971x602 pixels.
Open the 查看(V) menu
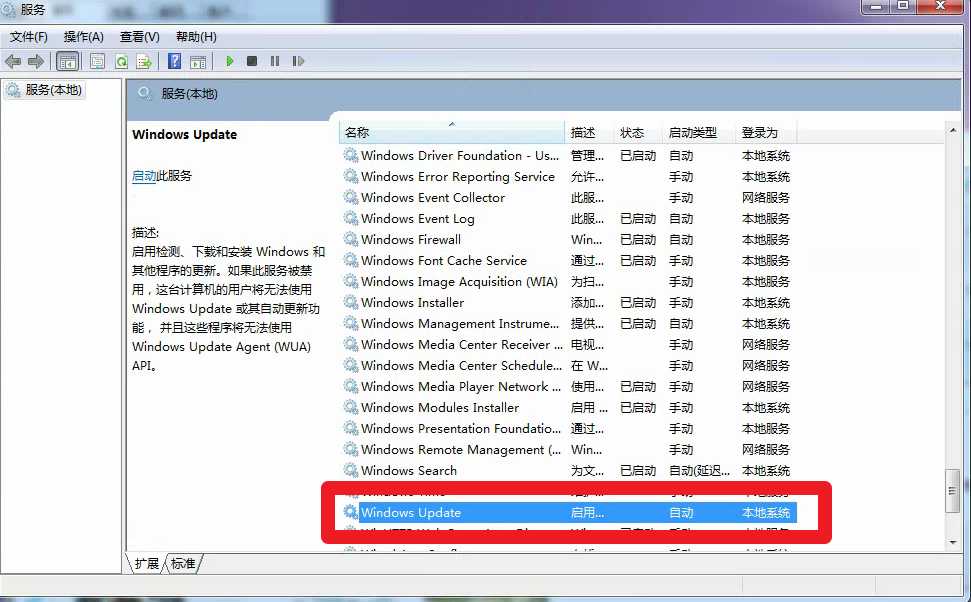[x=139, y=37]
